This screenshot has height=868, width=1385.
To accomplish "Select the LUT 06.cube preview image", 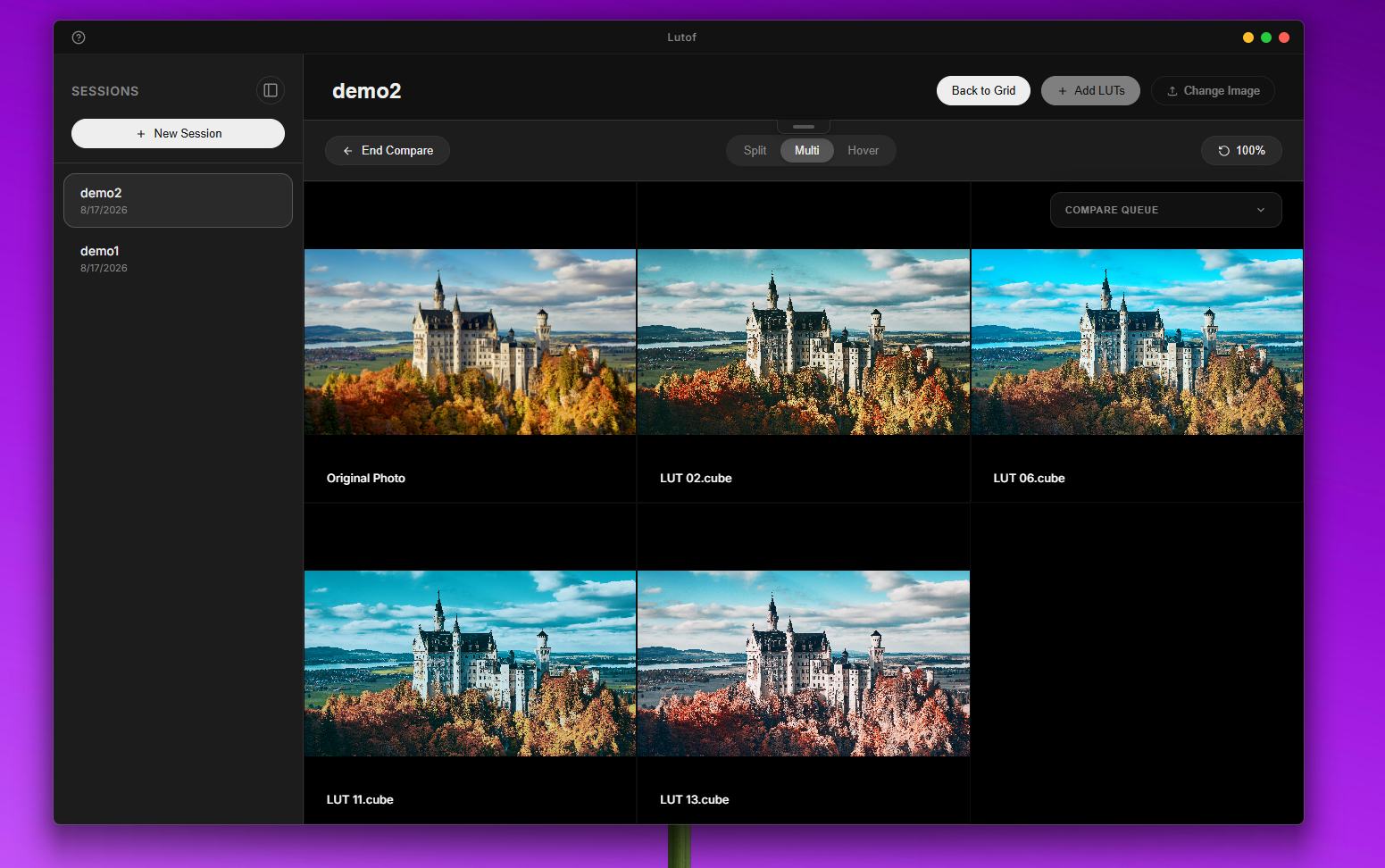I will tap(1137, 342).
